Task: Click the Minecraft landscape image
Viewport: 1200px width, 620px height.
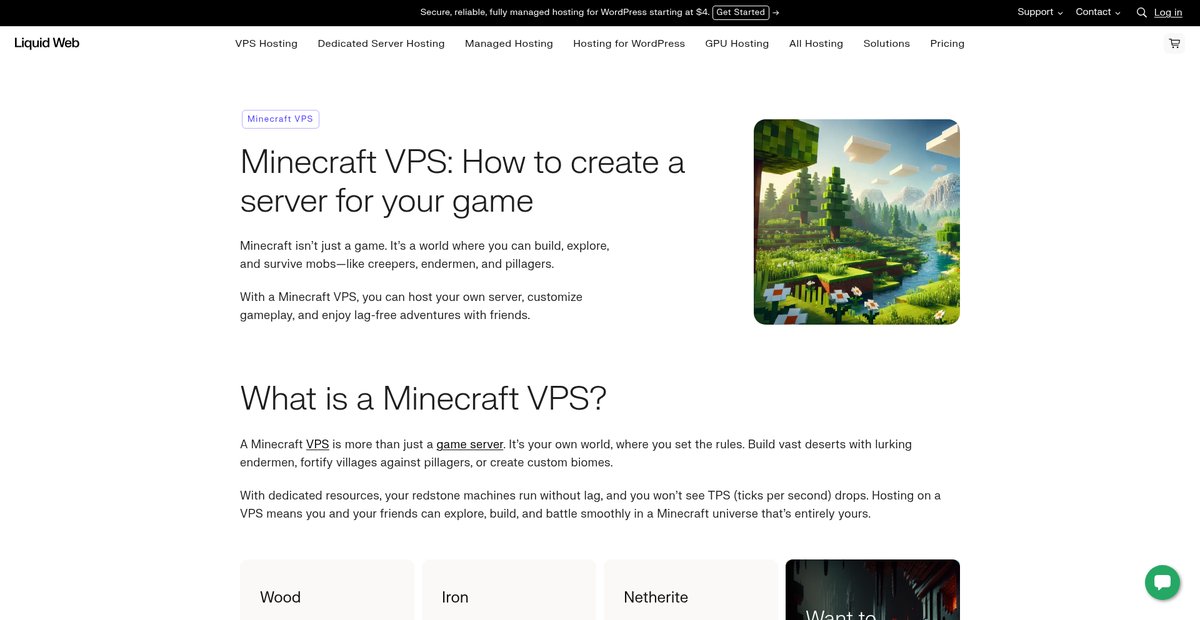Action: point(857,222)
